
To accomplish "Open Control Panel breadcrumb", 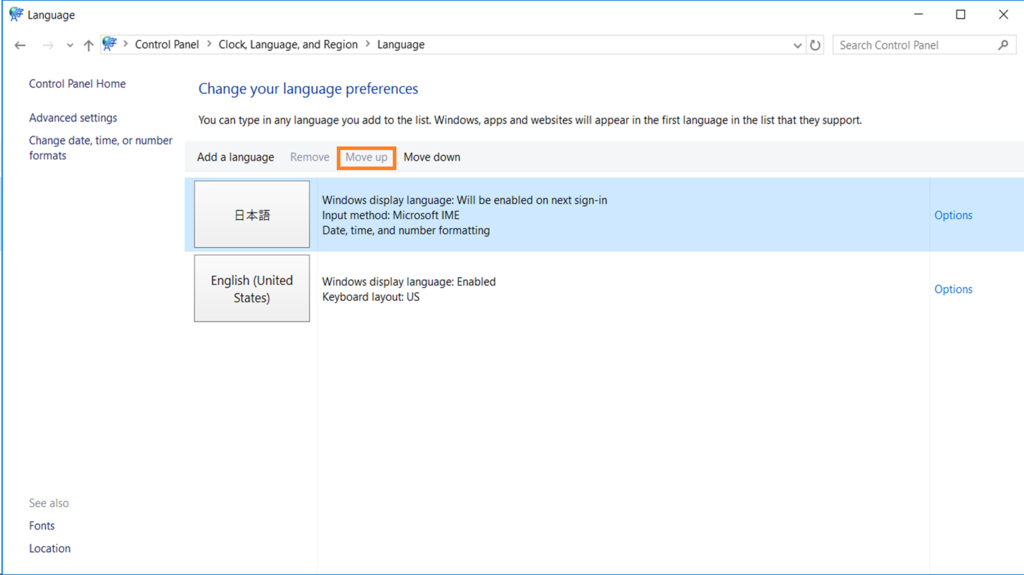I will [x=167, y=44].
